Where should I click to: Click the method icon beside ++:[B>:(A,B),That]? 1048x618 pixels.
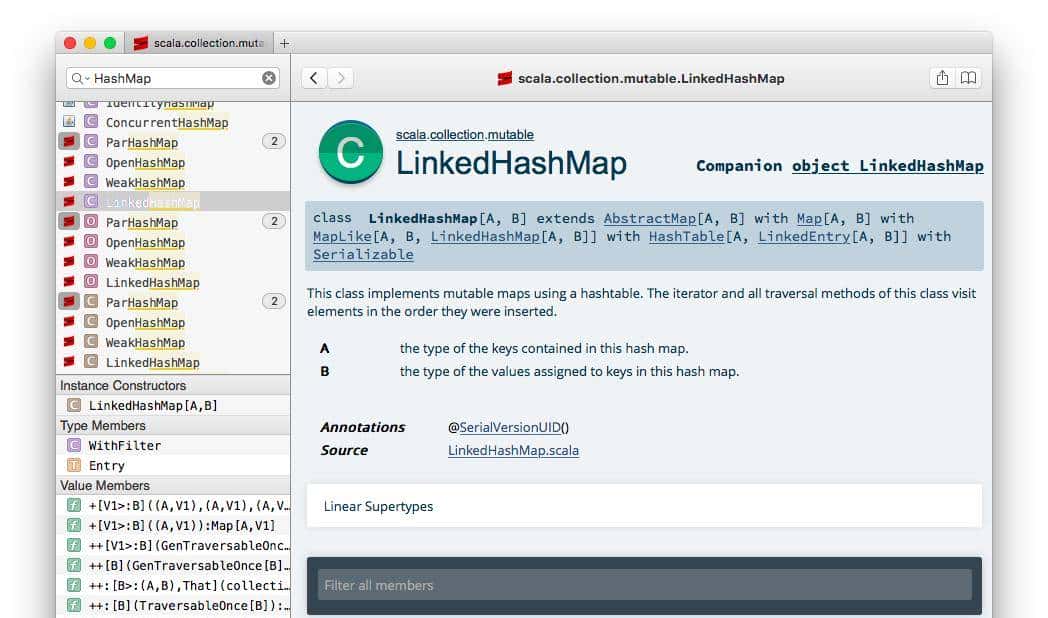(74, 585)
